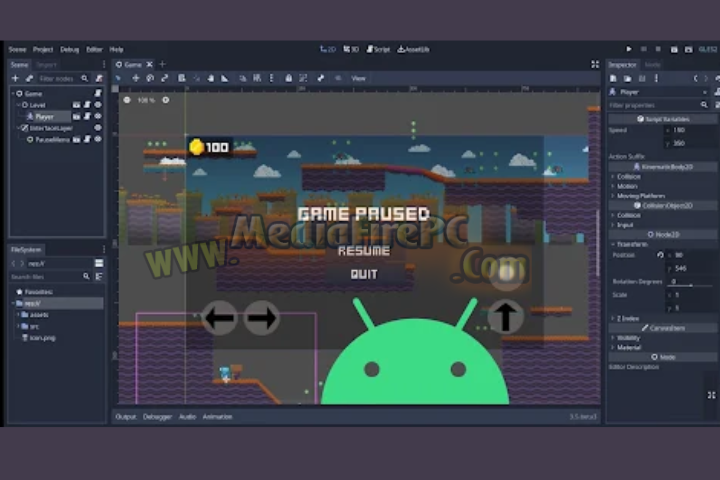Image resolution: width=720 pixels, height=480 pixels.
Task: Select the Pan Mode hand tool
Action: (x=210, y=78)
